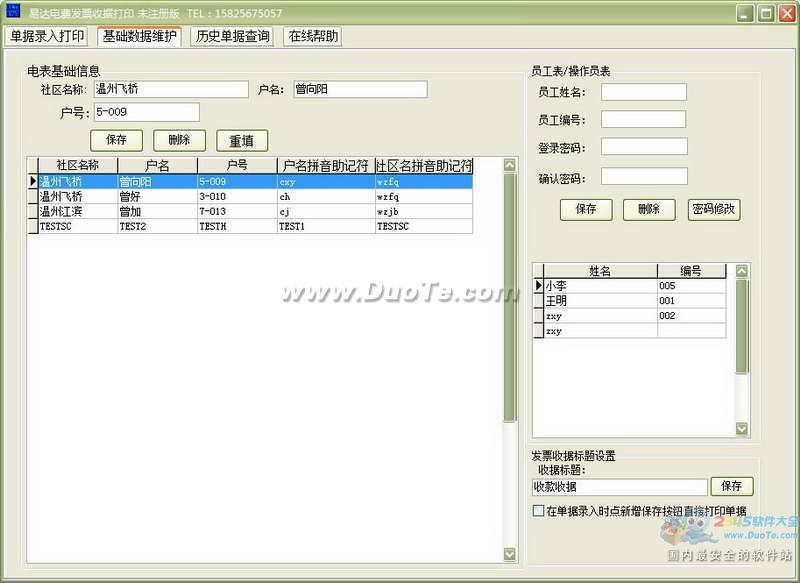Select employee 小李 in the list
Screen dimensions: 800x583
click(600, 286)
